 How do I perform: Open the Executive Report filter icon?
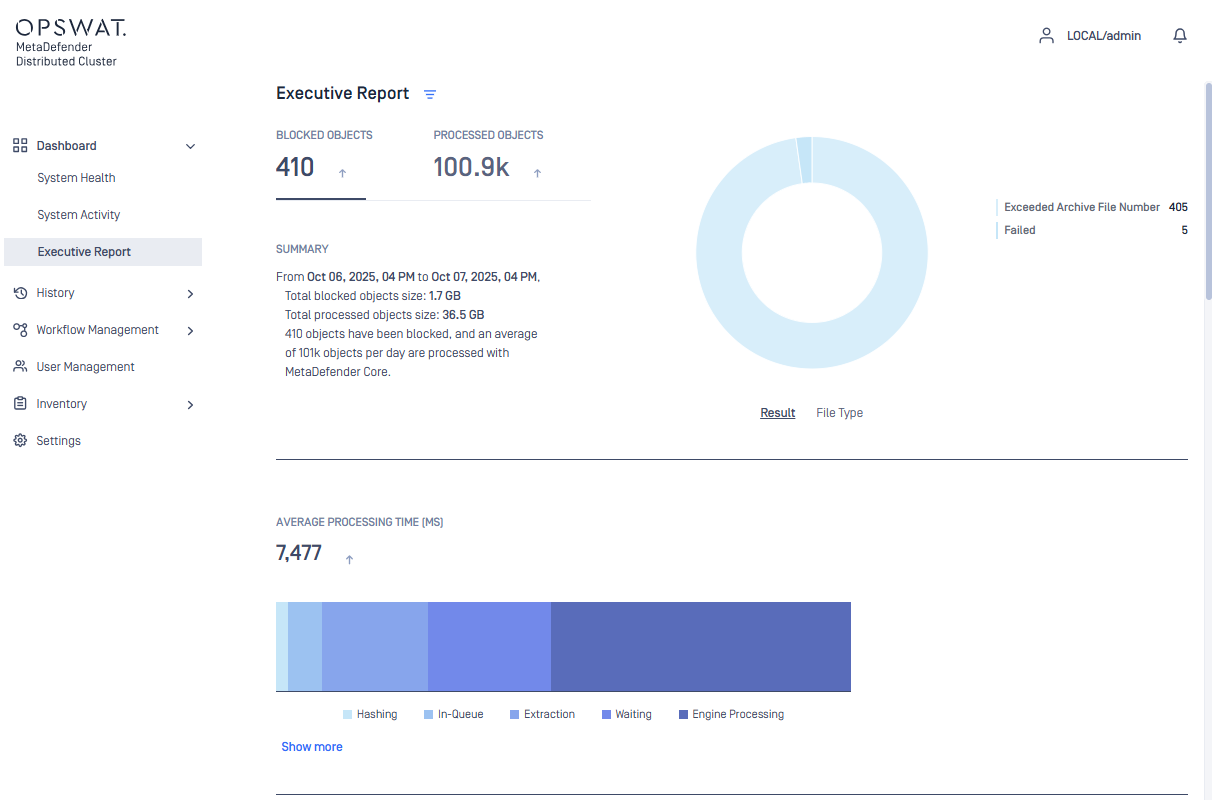tap(430, 94)
